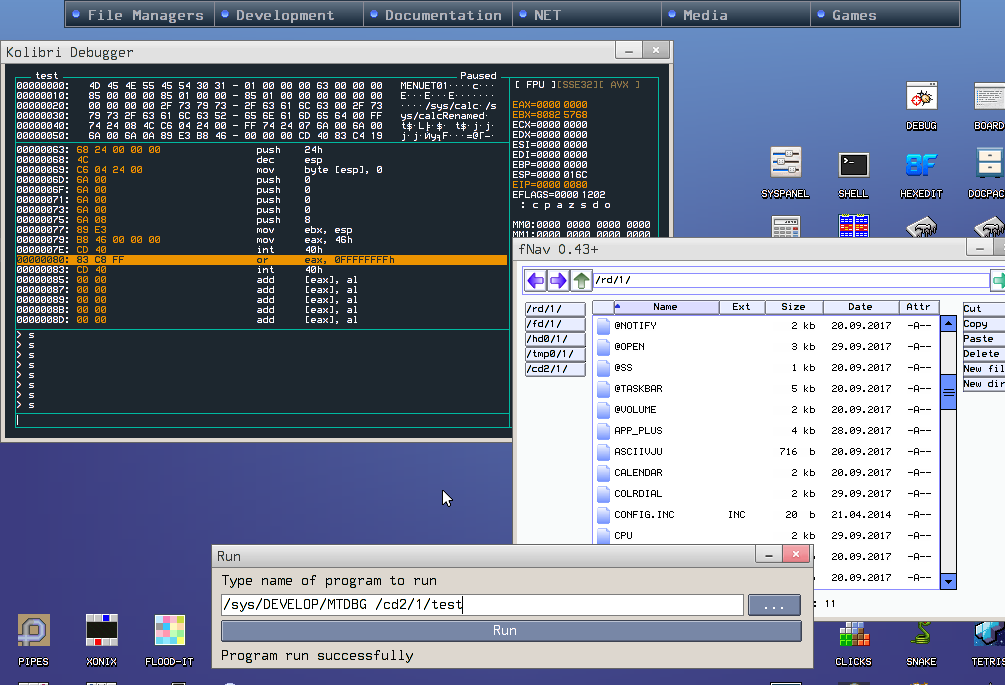This screenshot has width=1005, height=685.
Task: Switch register view to SSE32
Action: point(579,84)
